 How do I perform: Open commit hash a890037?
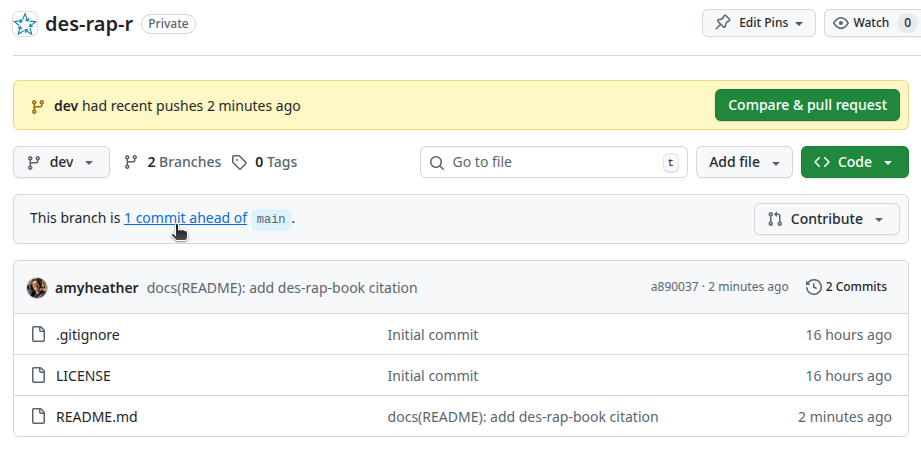[674, 287]
